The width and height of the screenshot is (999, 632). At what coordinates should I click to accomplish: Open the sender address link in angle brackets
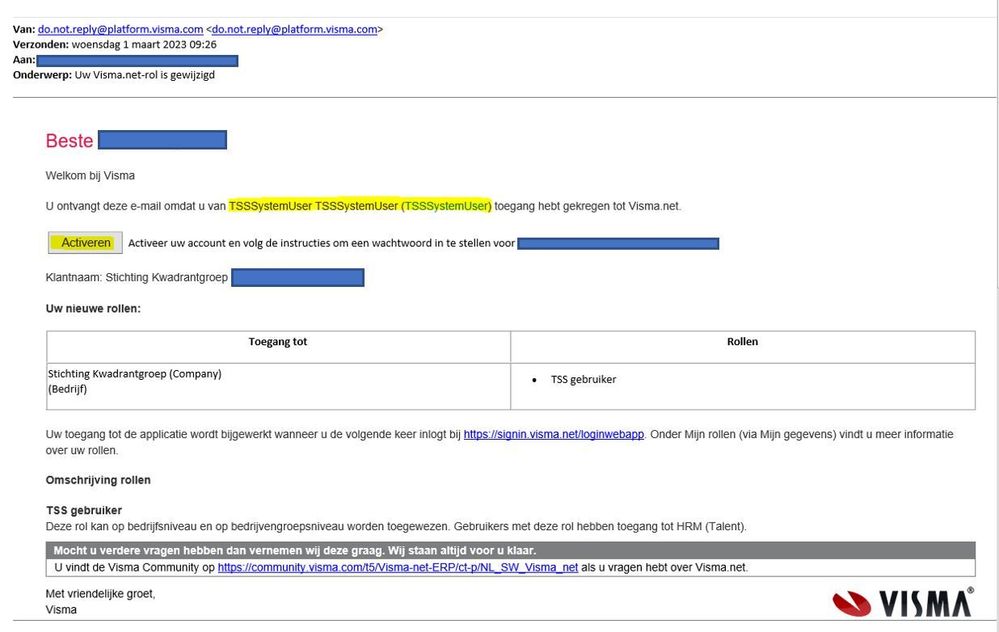click(294, 29)
